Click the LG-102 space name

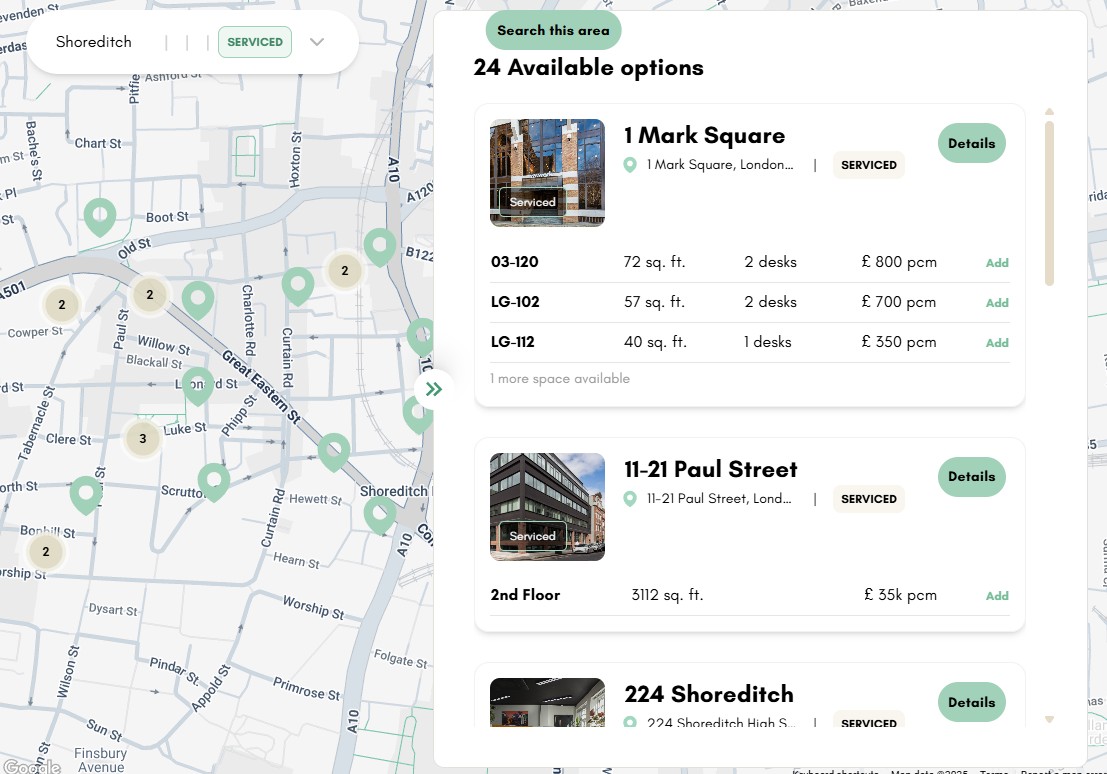coord(515,302)
